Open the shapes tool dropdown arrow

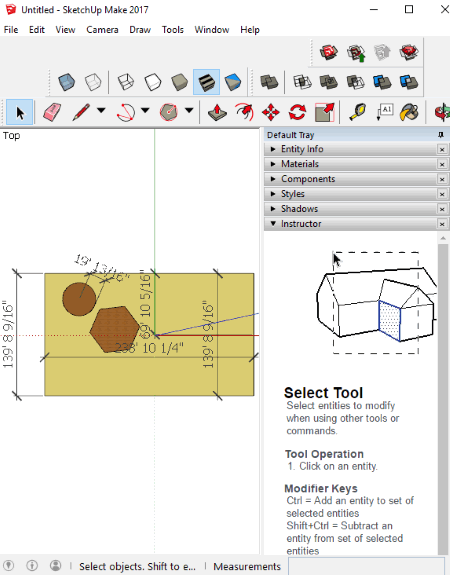point(189,110)
